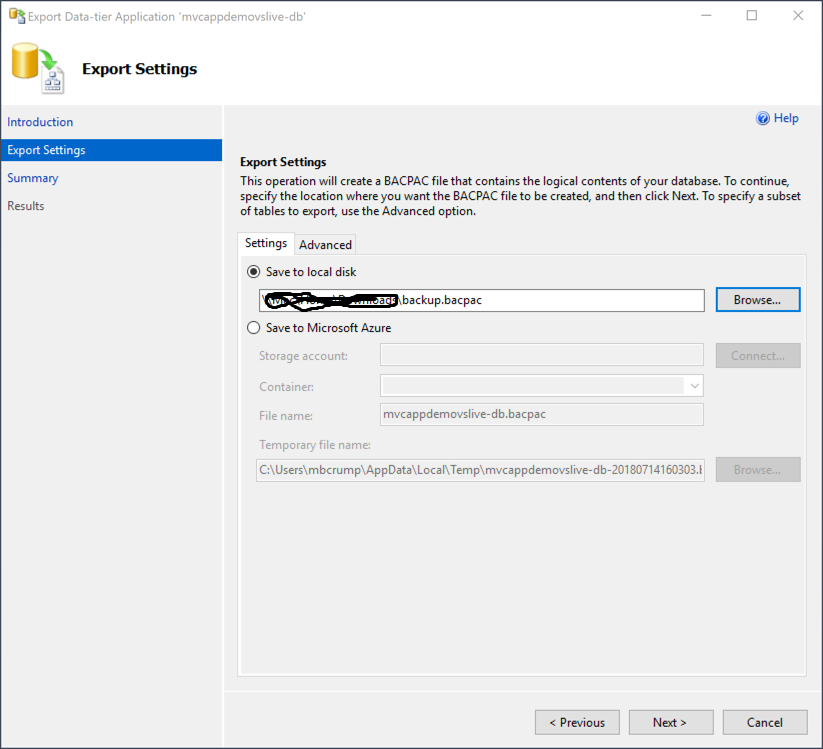Select the Settings tab
Image resolution: width=823 pixels, height=749 pixels.
coord(265,243)
